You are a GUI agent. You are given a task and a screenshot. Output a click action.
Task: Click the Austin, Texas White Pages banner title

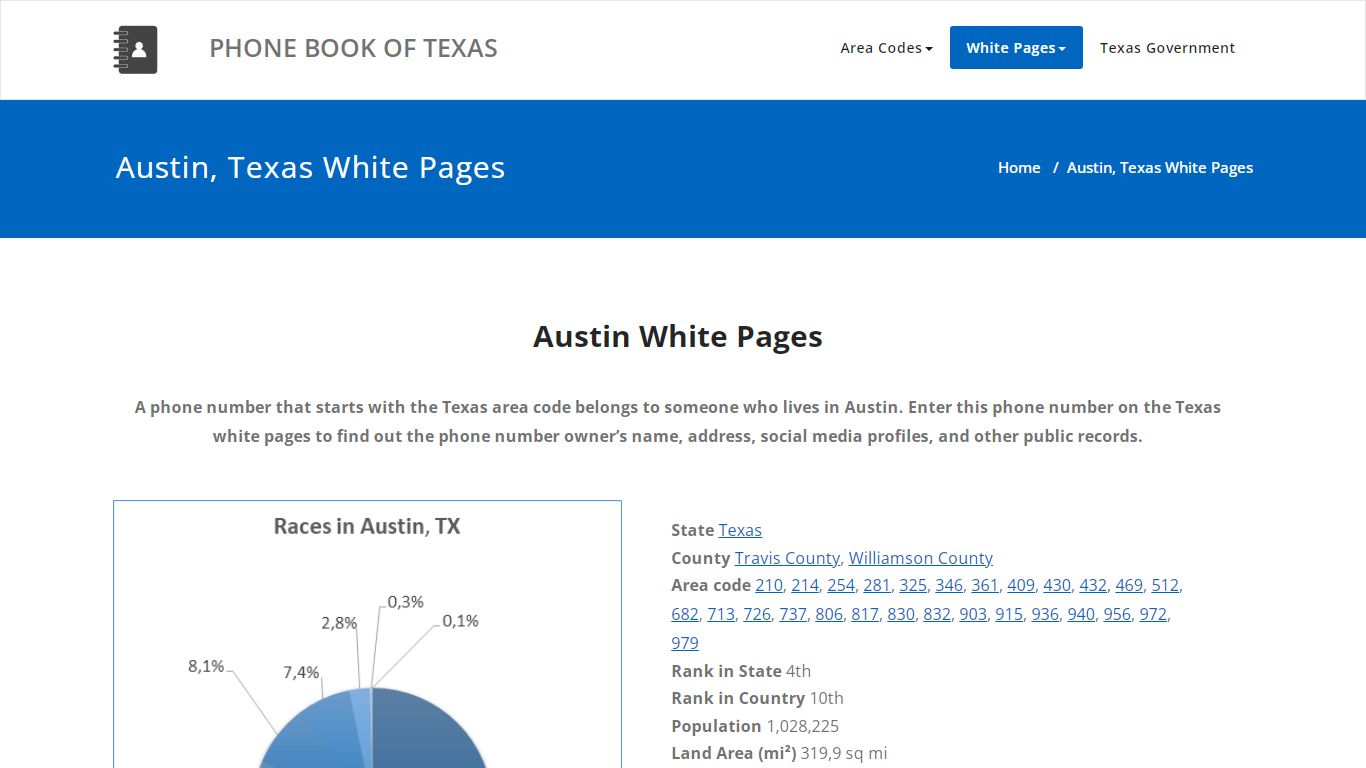[310, 167]
